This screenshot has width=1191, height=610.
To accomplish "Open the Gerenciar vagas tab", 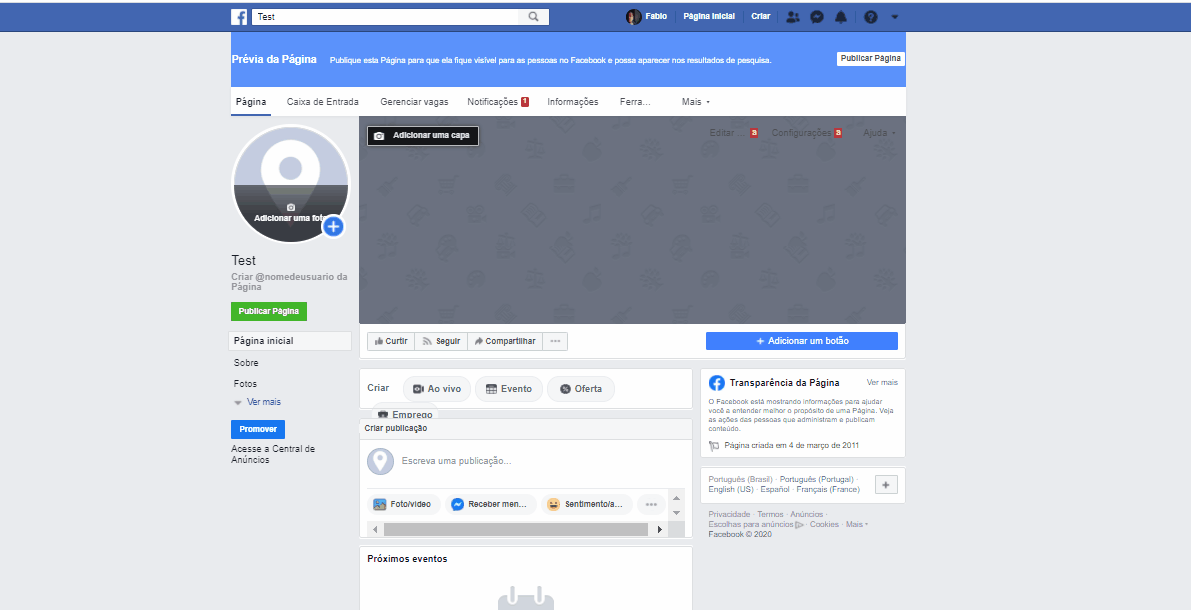I will point(414,102).
